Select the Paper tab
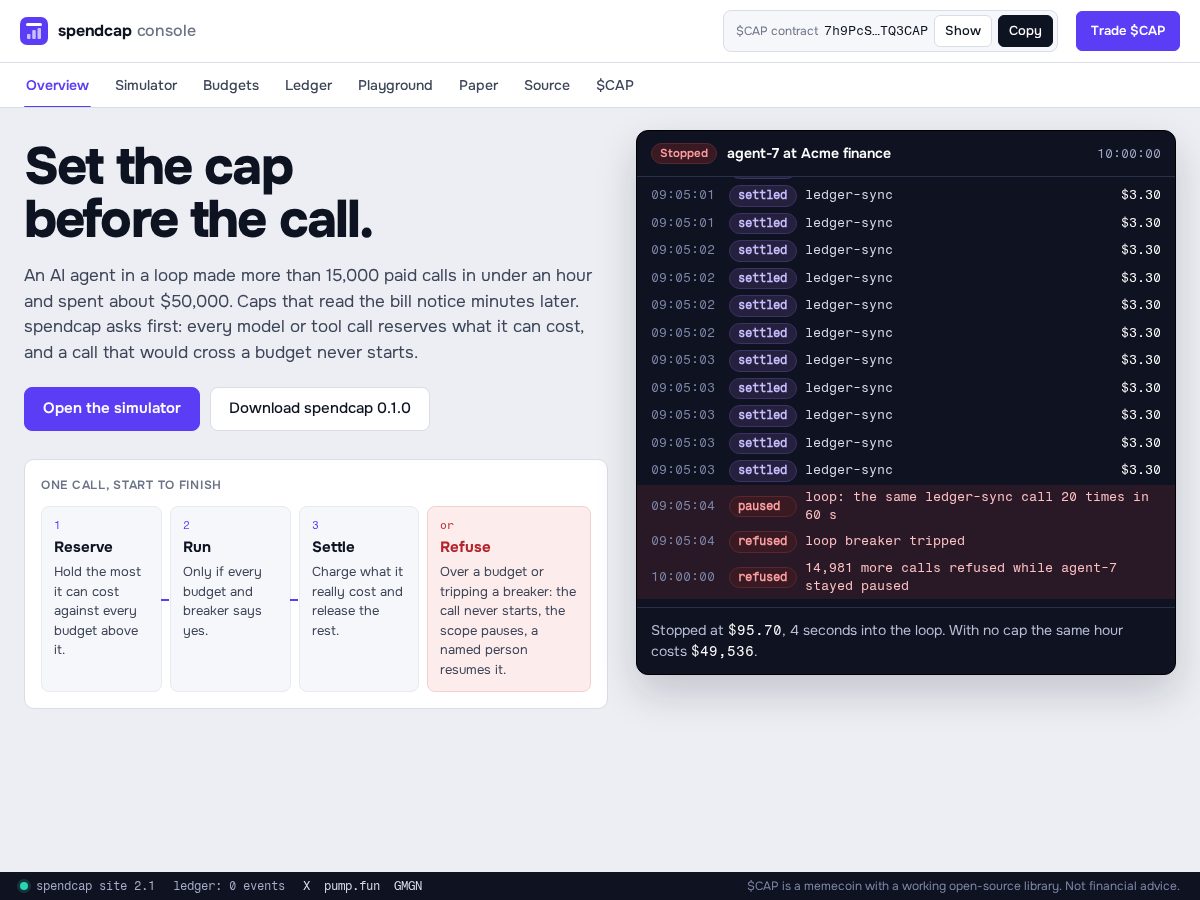1200x900 pixels. point(478,85)
